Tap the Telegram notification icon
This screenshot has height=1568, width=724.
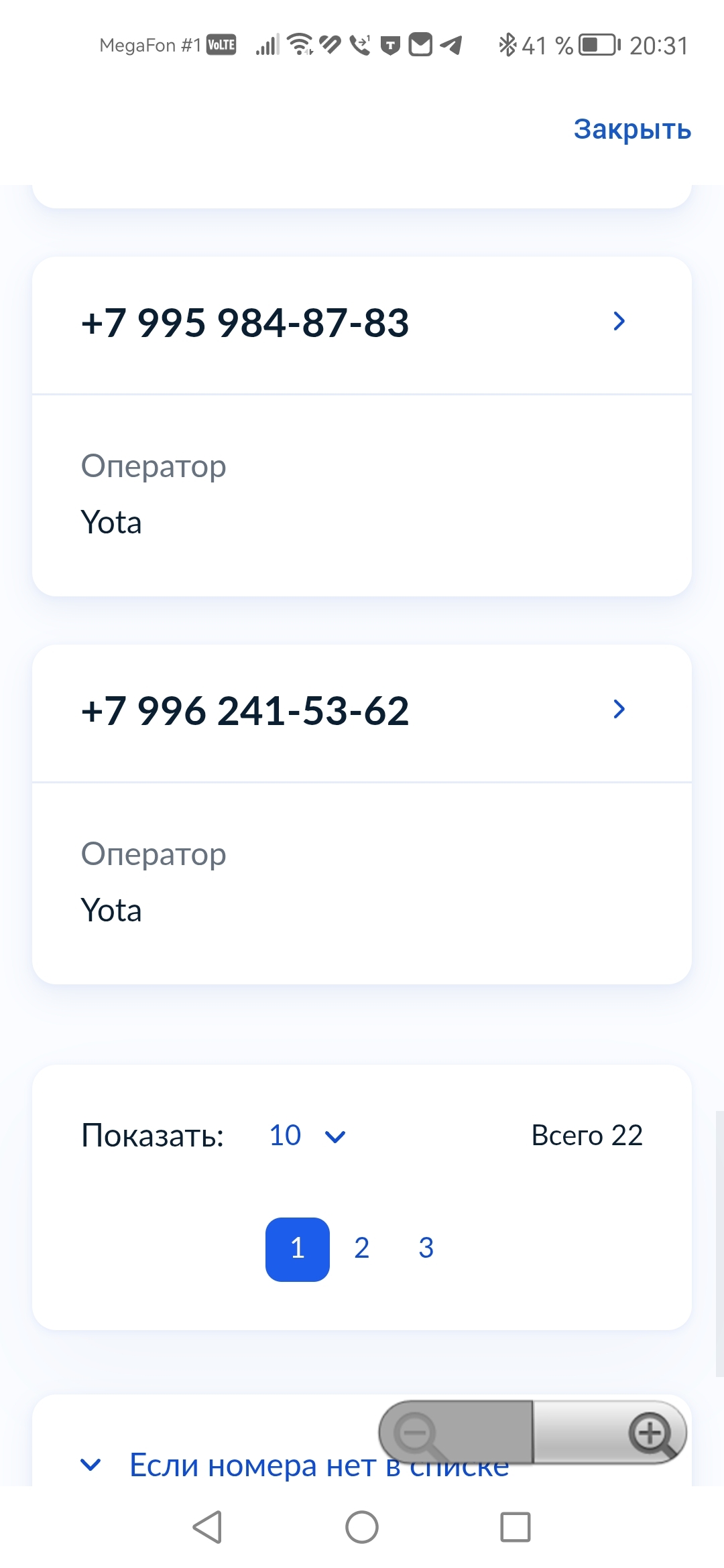pyautogui.click(x=452, y=46)
